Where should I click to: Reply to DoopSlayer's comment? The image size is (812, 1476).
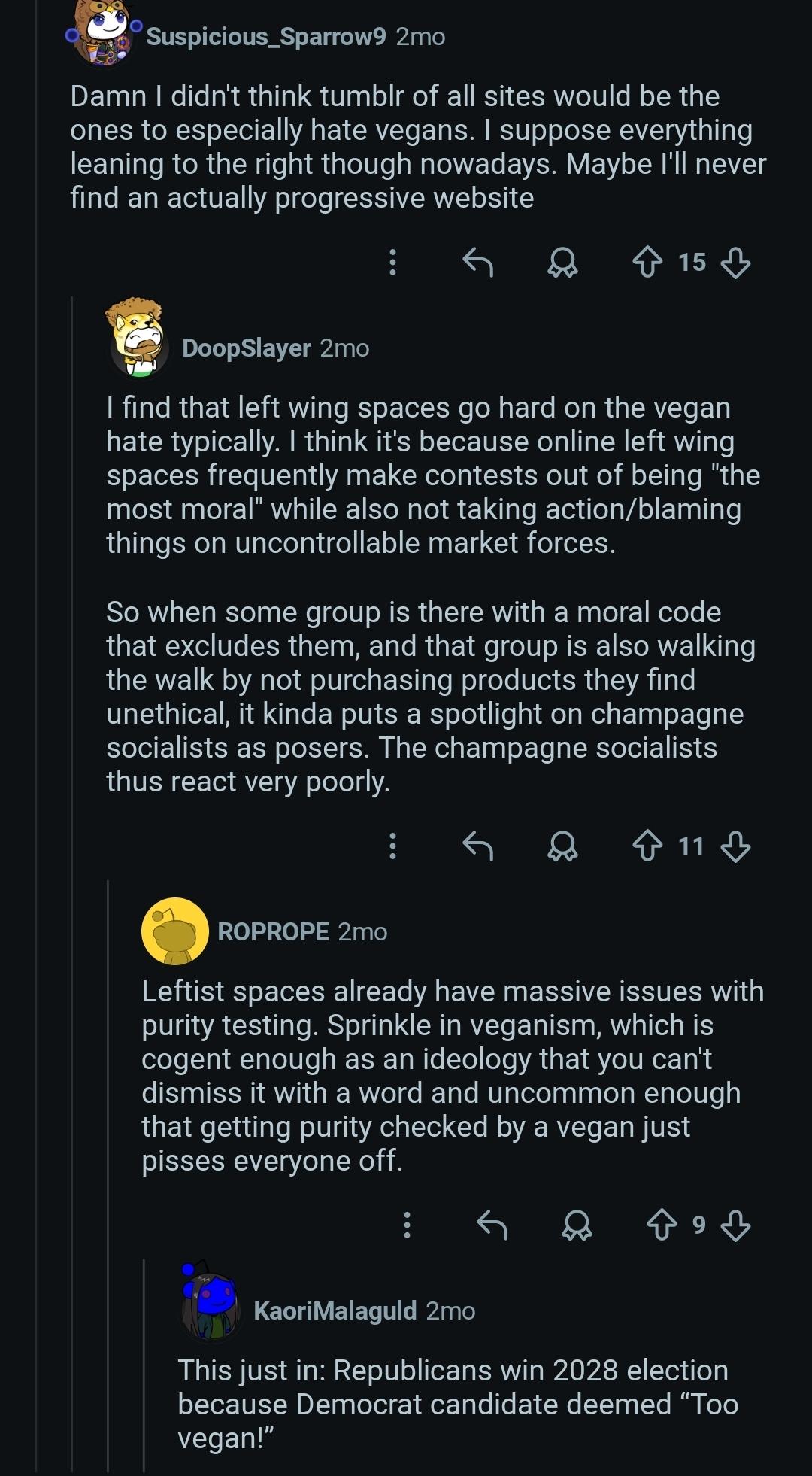click(x=477, y=846)
